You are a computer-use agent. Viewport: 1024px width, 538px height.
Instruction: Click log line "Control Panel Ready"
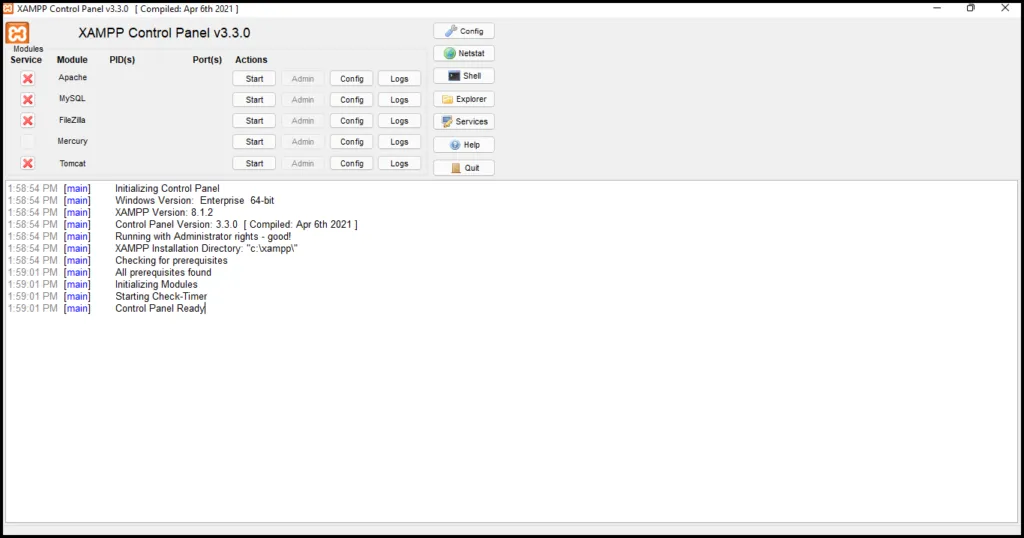[160, 308]
